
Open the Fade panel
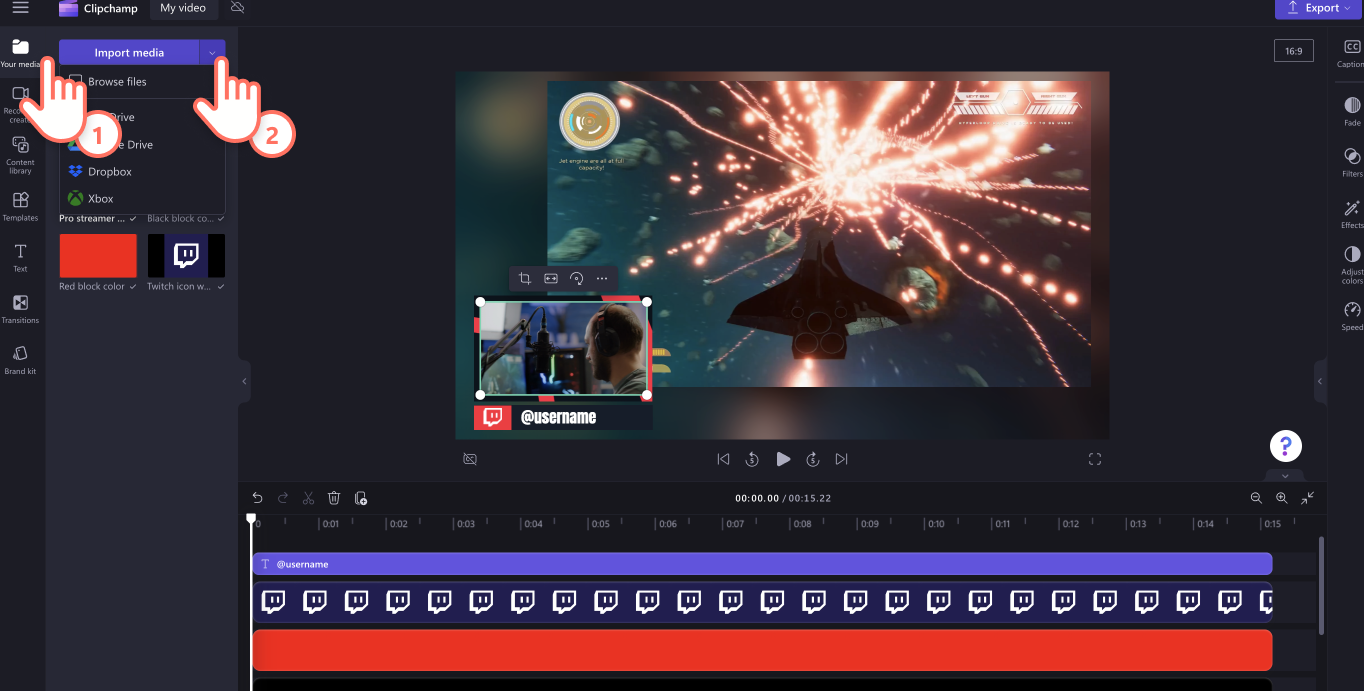click(1352, 110)
